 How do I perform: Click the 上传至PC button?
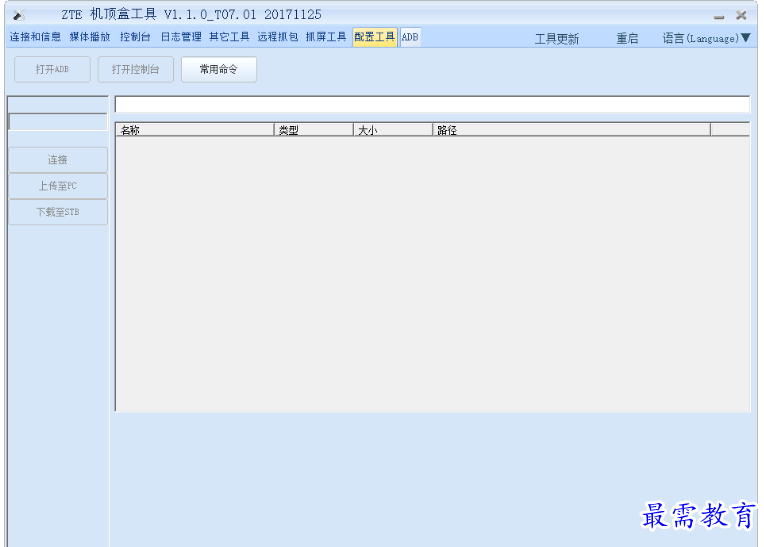point(57,186)
